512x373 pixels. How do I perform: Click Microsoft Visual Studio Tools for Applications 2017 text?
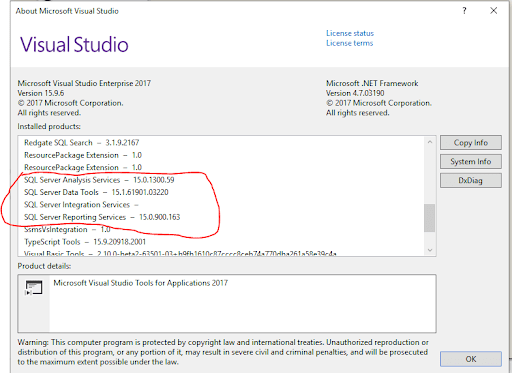coord(141,283)
